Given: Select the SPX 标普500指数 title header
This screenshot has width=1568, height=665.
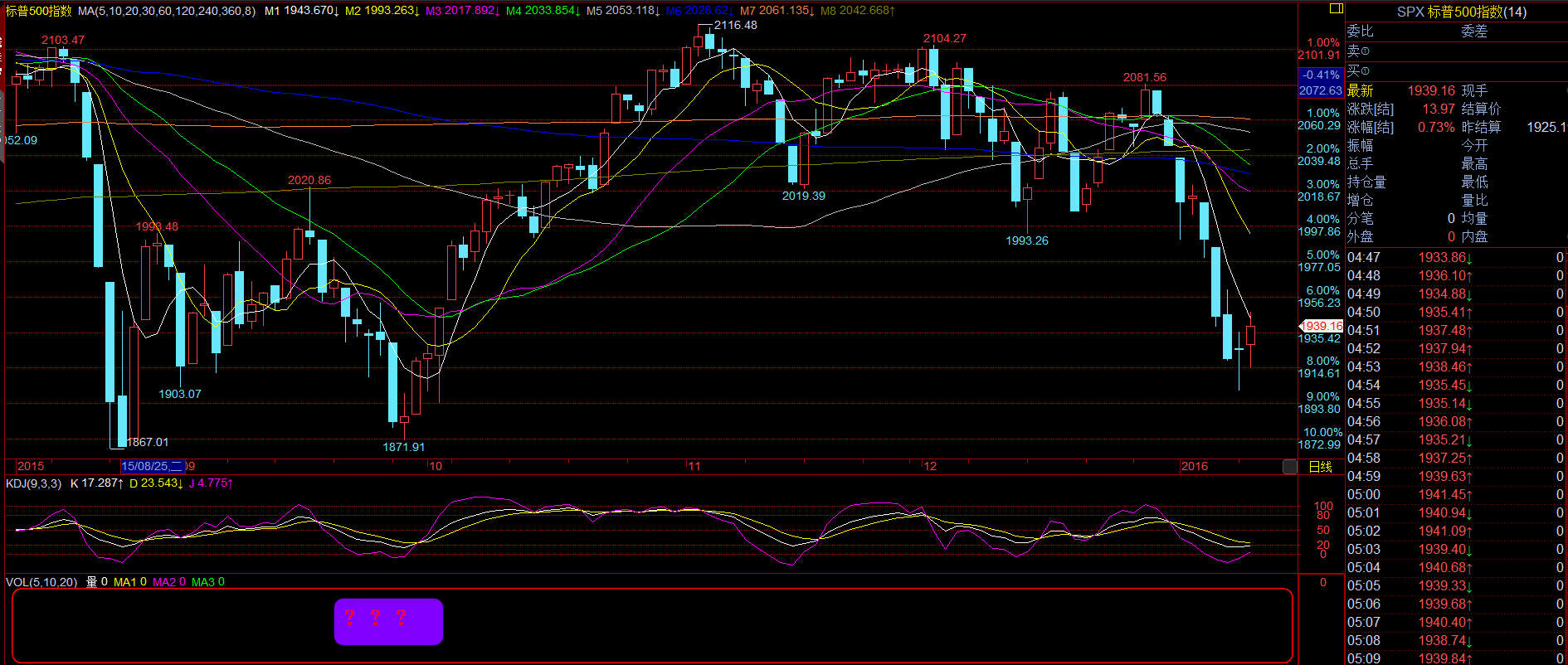Looking at the screenshot, I should coord(1461,12).
